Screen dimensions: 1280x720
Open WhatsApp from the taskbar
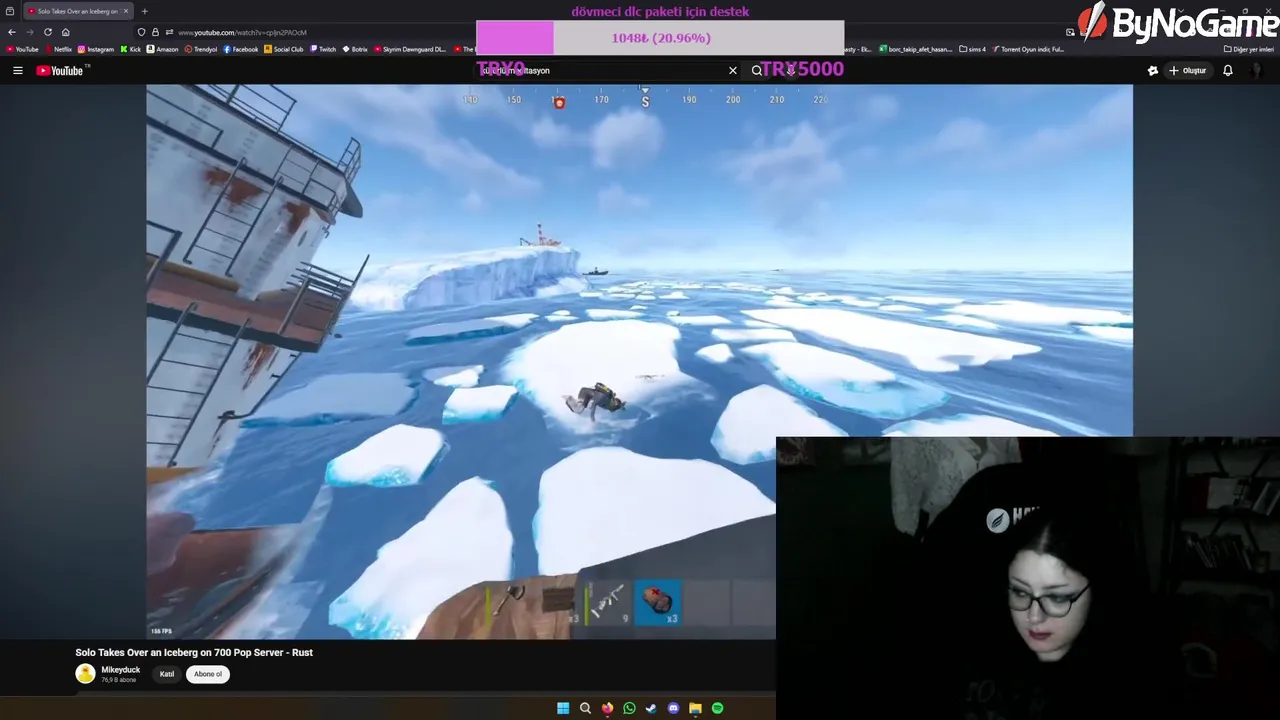(629, 708)
